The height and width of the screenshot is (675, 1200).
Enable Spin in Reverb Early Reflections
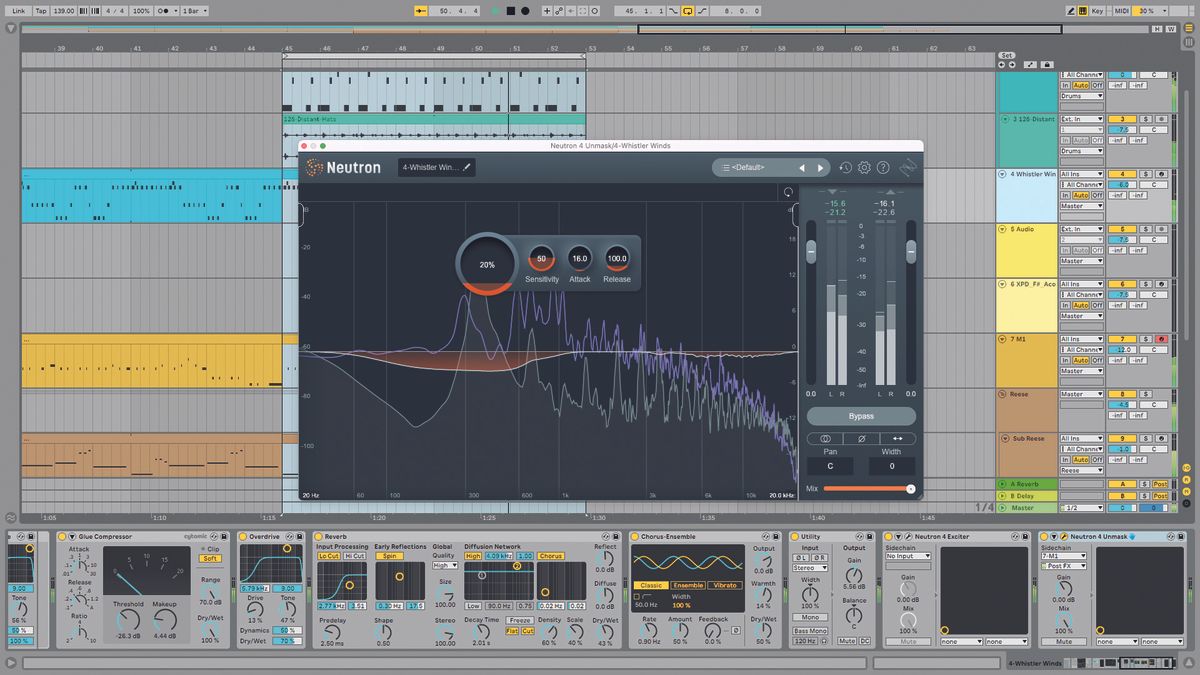[x=389, y=555]
